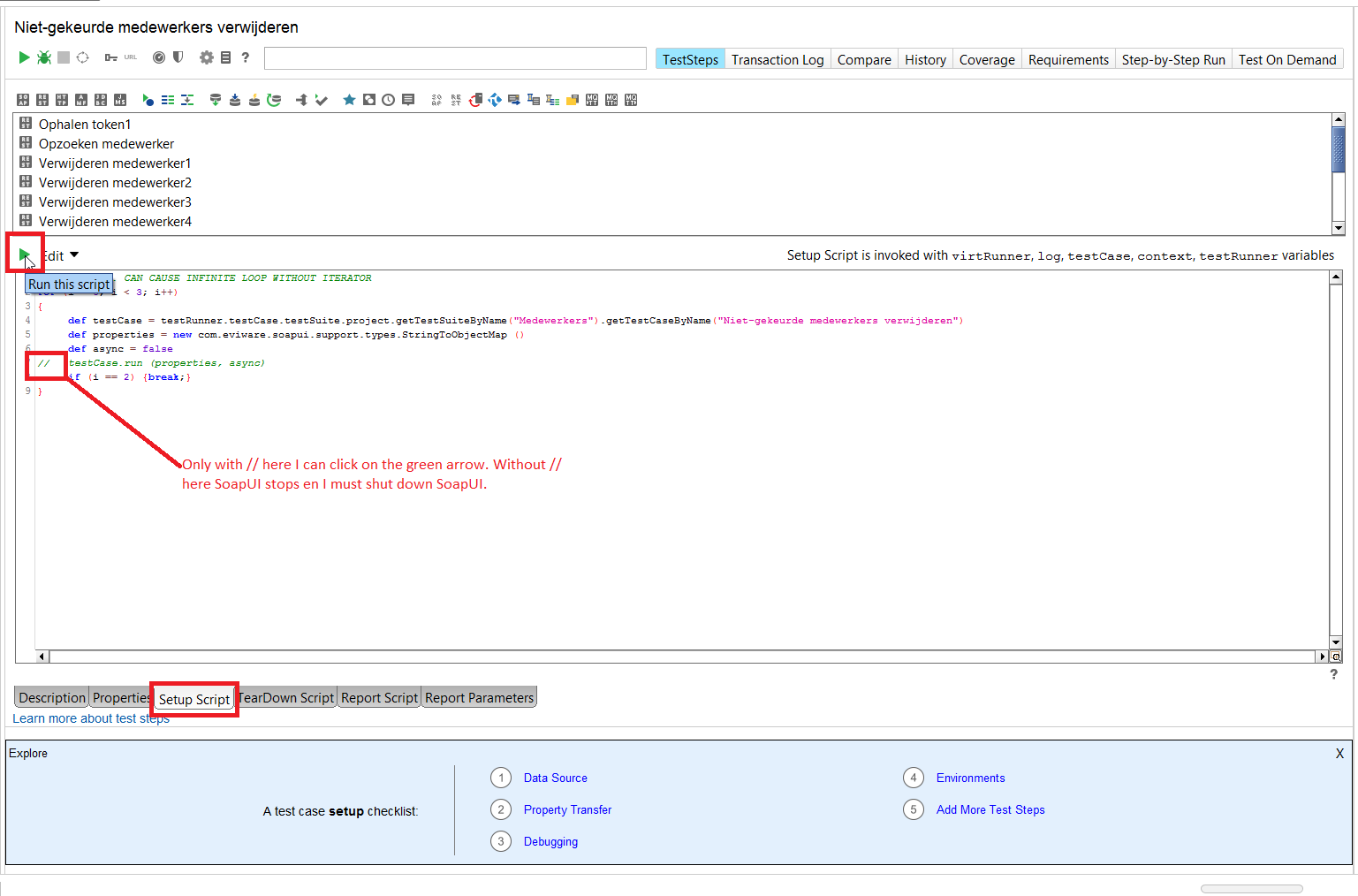Open the TearDown Script tab
This screenshot has width=1358, height=896.
coord(287,697)
